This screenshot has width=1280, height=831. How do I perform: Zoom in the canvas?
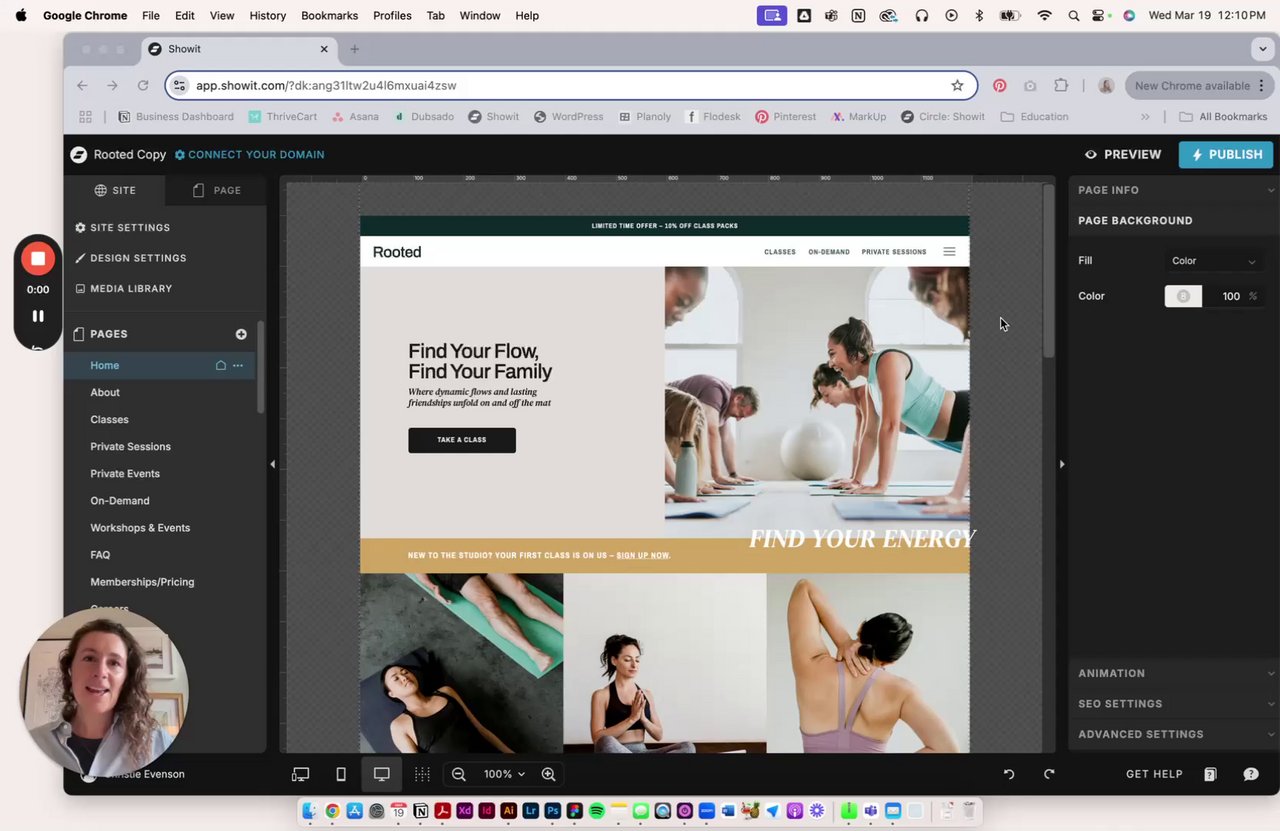click(548, 774)
